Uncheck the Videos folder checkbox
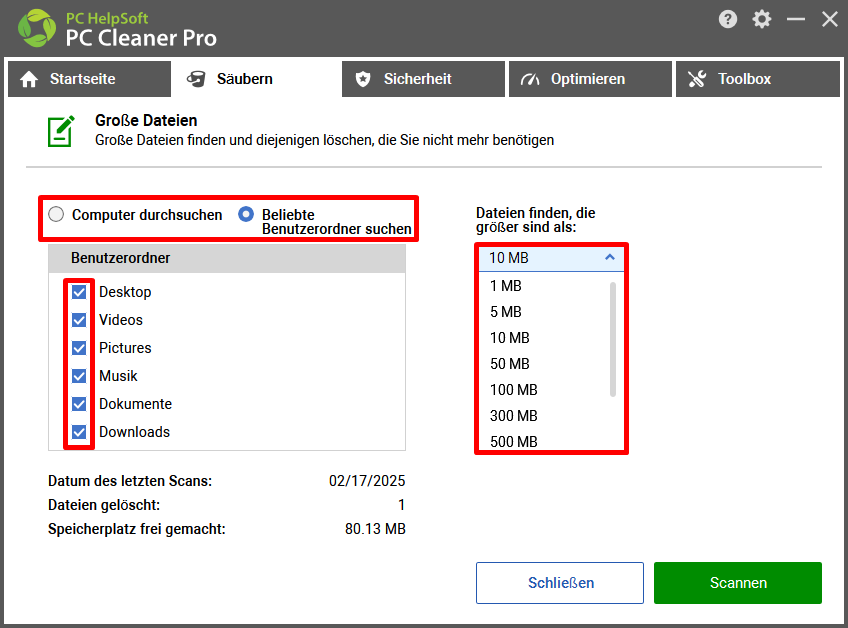This screenshot has height=628, width=848. 79,320
